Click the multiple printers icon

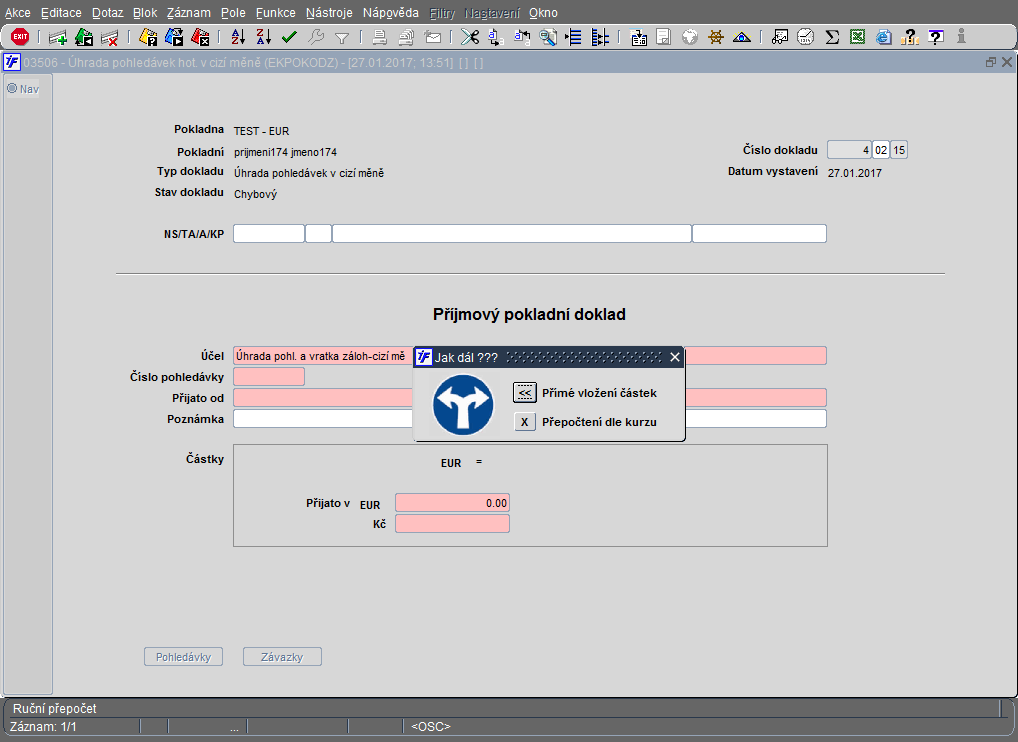click(406, 38)
